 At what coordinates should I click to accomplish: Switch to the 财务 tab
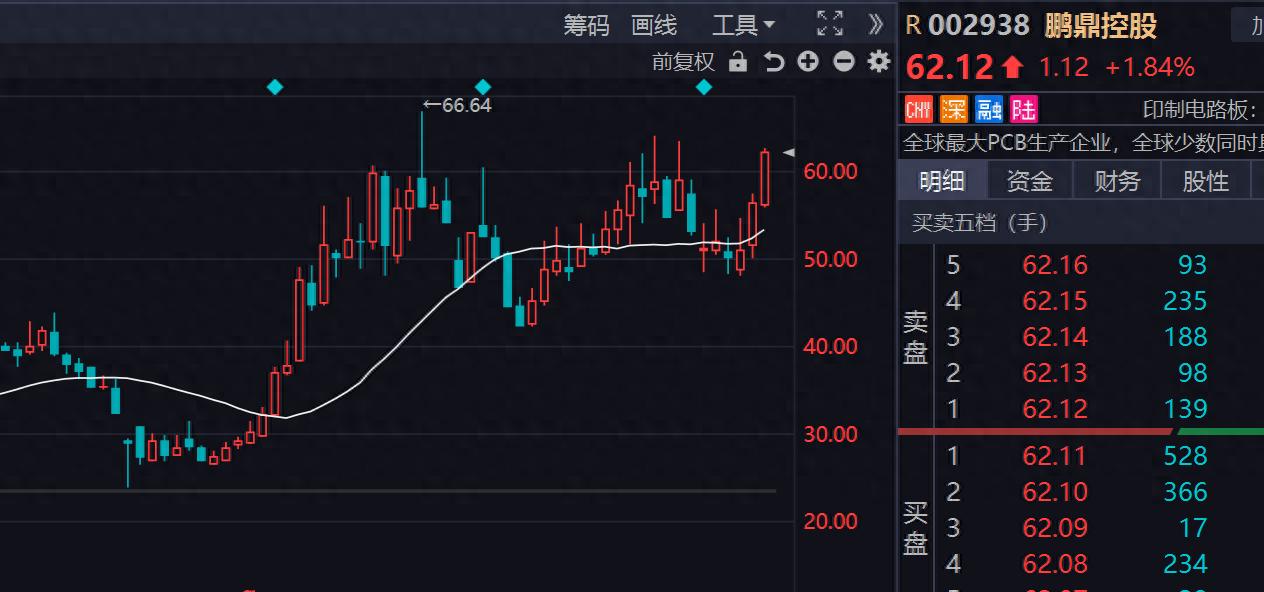click(1117, 181)
